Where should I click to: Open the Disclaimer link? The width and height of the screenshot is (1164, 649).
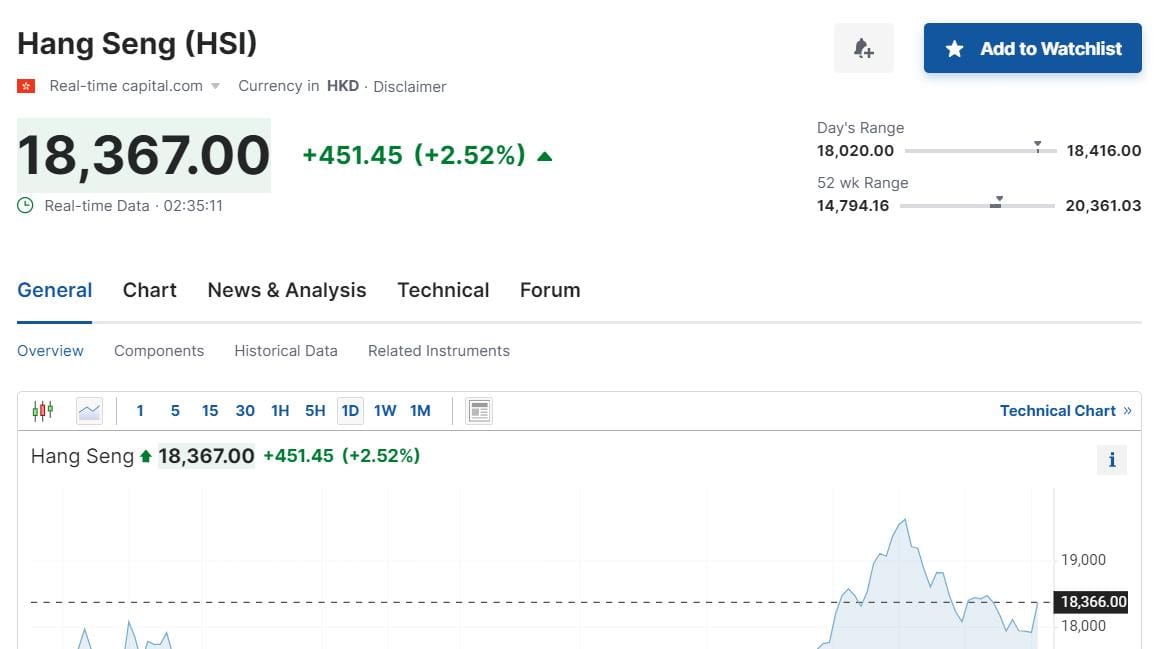pos(410,86)
